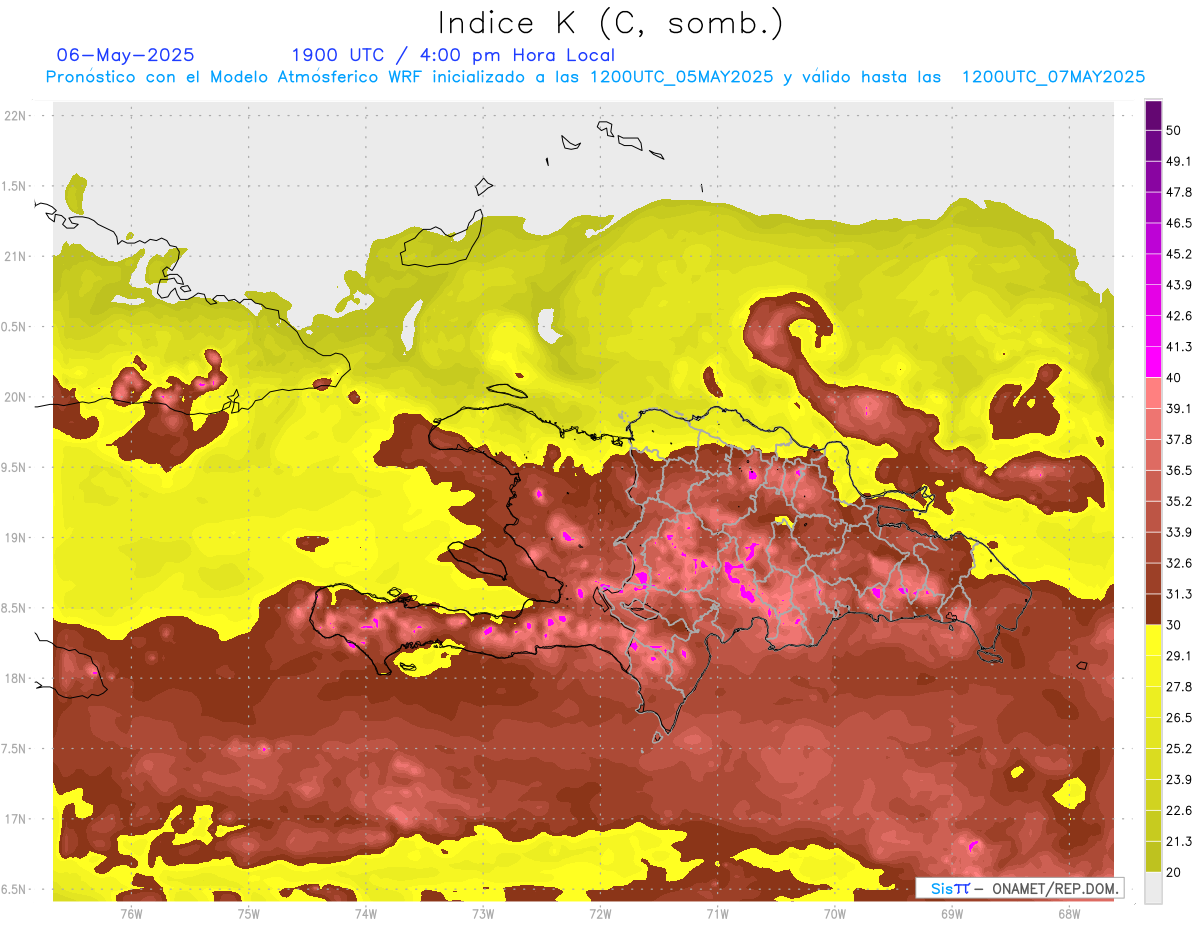Viewport: 1200px width, 927px height.
Task: Click the "72W" longitude label
Action: pos(601,913)
